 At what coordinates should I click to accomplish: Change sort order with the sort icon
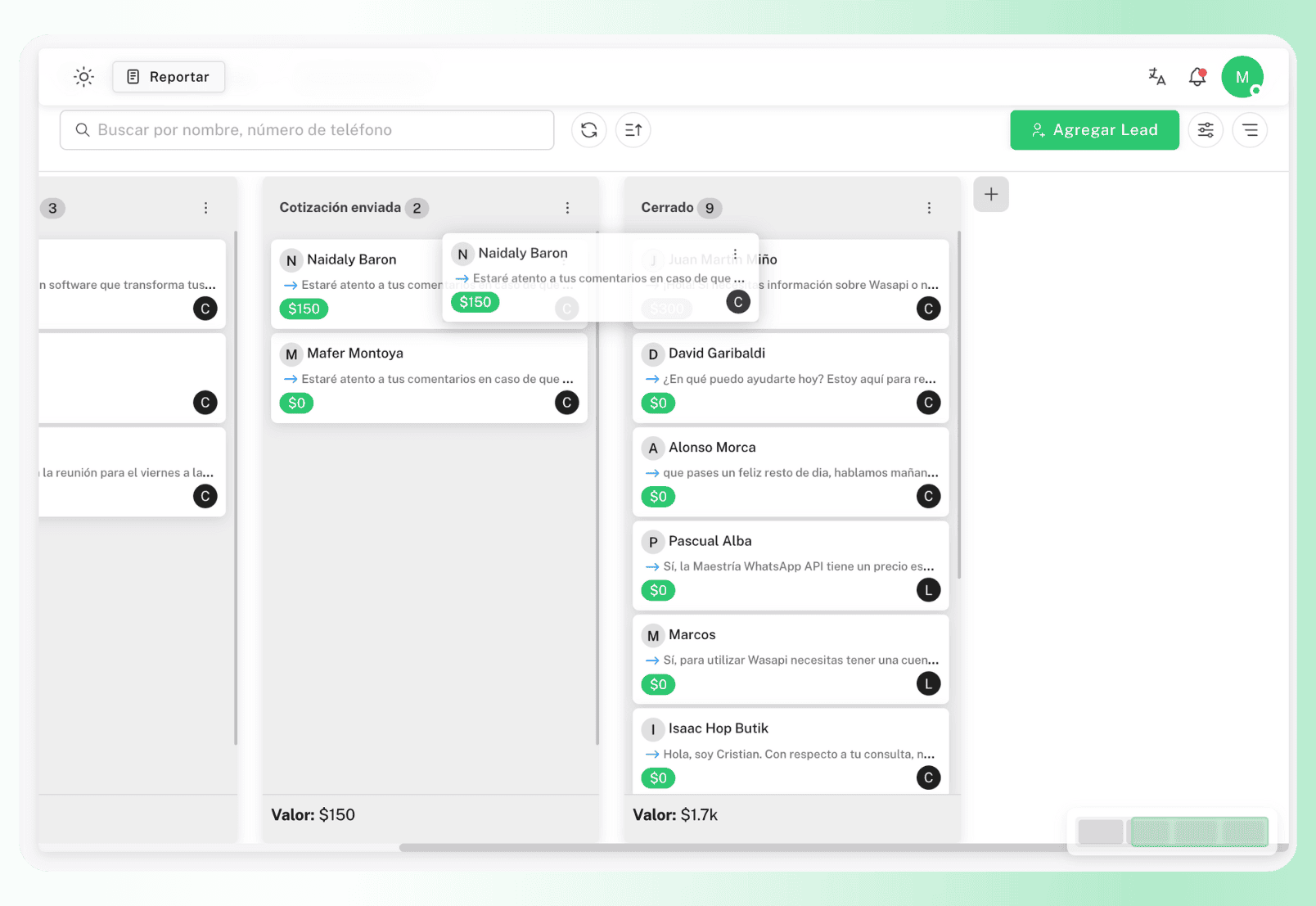point(633,130)
